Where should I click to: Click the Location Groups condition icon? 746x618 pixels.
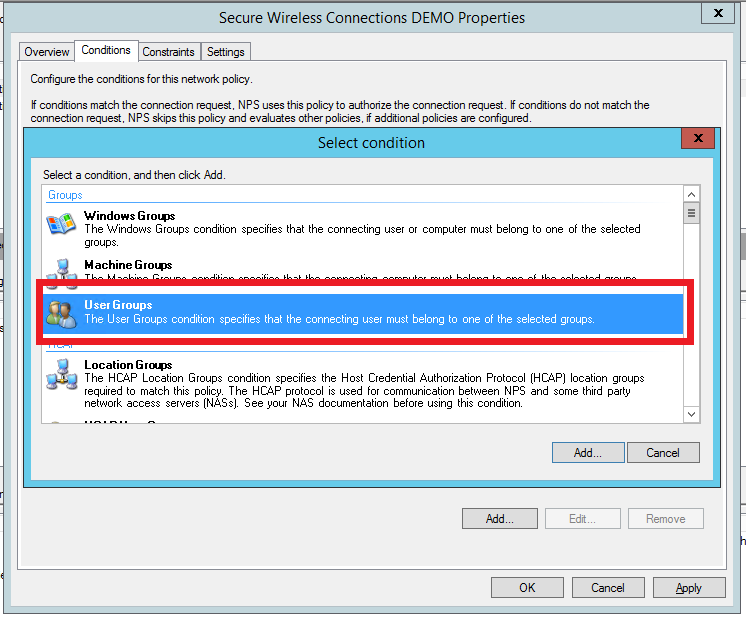tap(61, 375)
